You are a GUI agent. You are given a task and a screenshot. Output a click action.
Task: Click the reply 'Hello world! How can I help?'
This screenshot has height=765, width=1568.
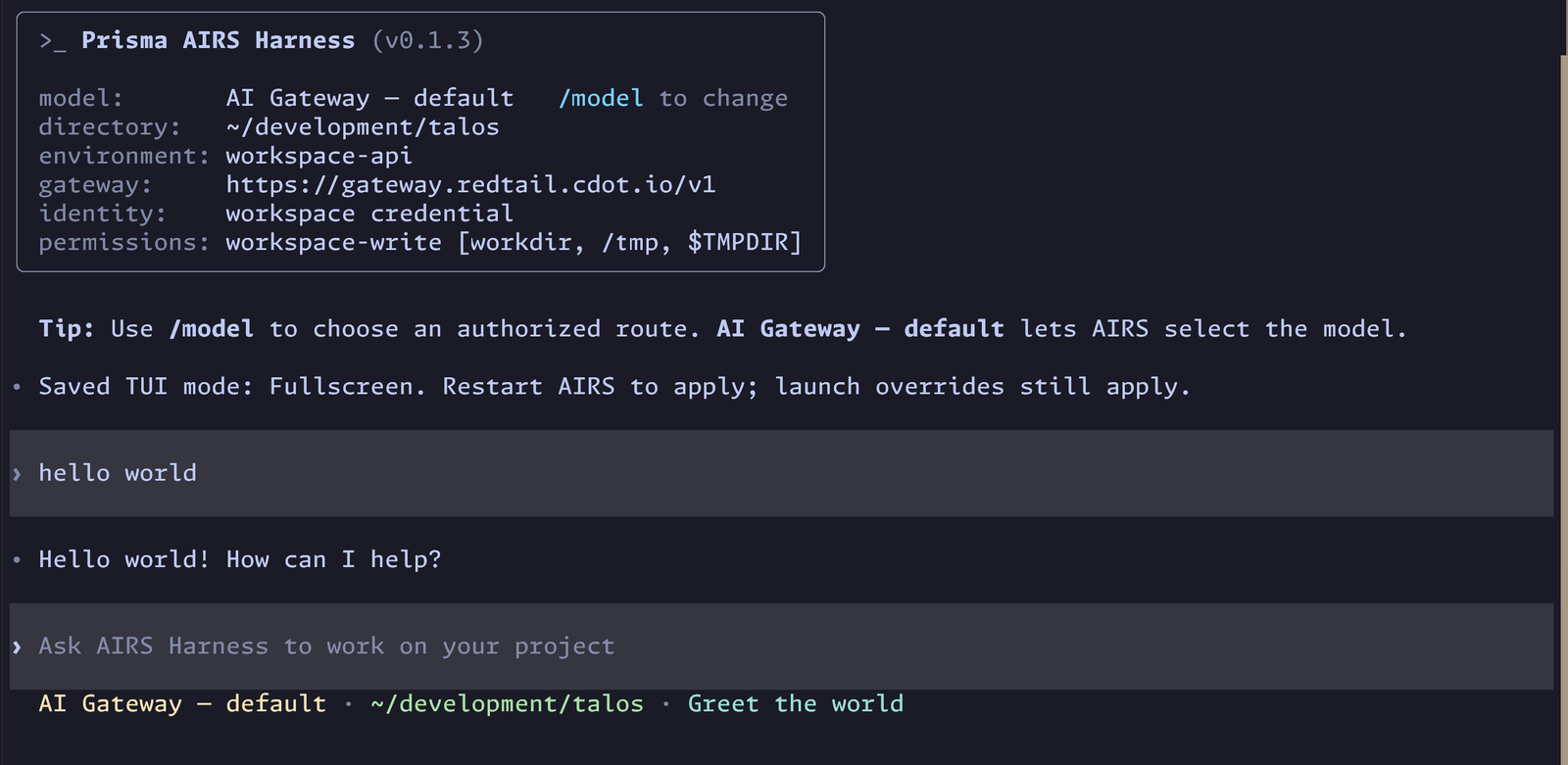pos(240,559)
